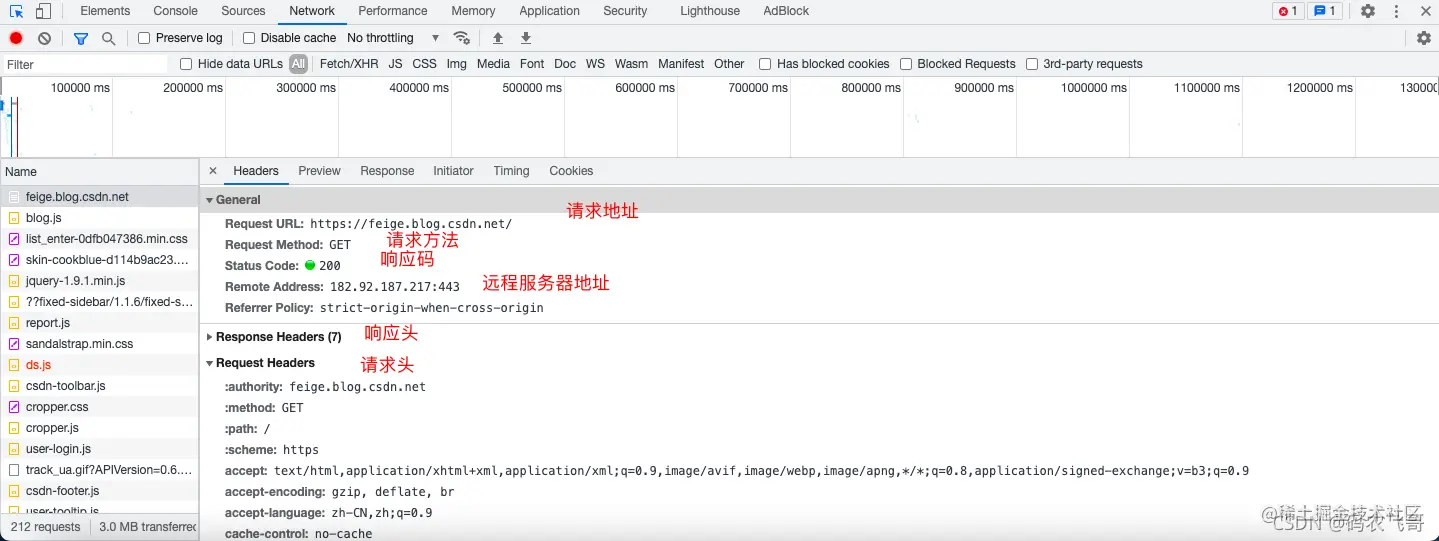The height and width of the screenshot is (541, 1439).
Task: Filter by Img requests
Action: pyautogui.click(x=457, y=64)
